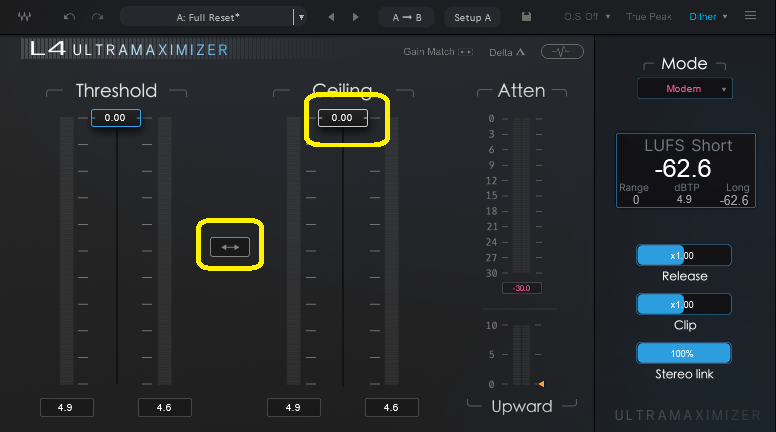Click the Ceiling value field 0.00
The image size is (776, 432).
(x=342, y=118)
